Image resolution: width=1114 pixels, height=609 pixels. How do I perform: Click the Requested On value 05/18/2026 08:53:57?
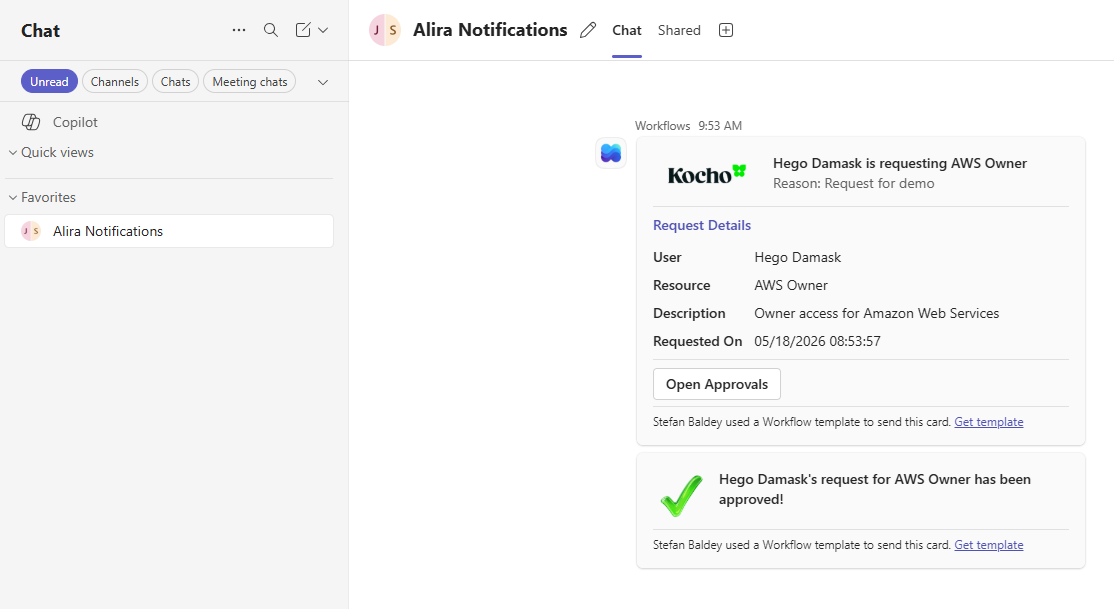[x=817, y=341]
